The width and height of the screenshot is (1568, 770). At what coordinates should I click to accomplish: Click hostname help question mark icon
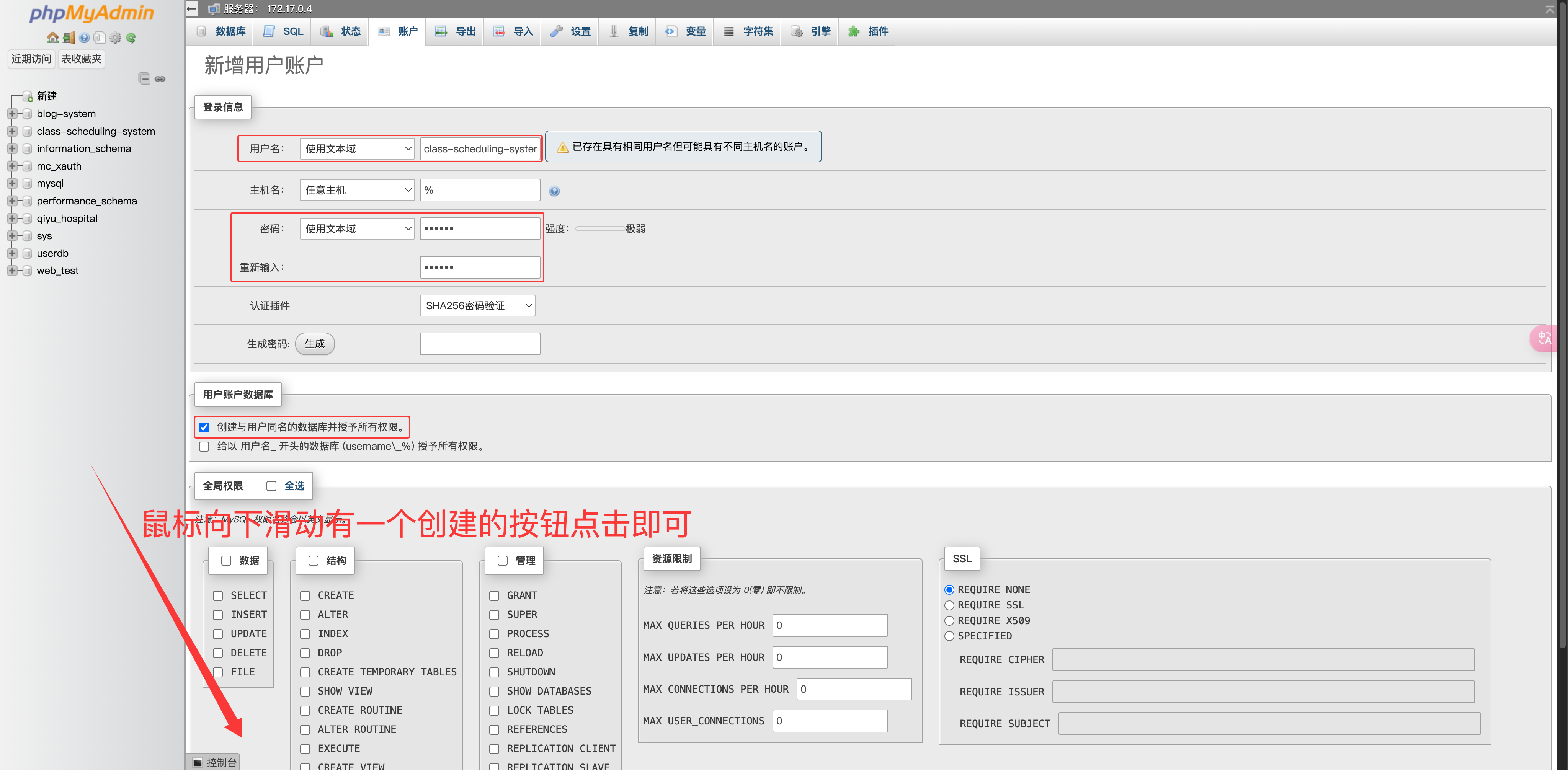click(x=554, y=191)
